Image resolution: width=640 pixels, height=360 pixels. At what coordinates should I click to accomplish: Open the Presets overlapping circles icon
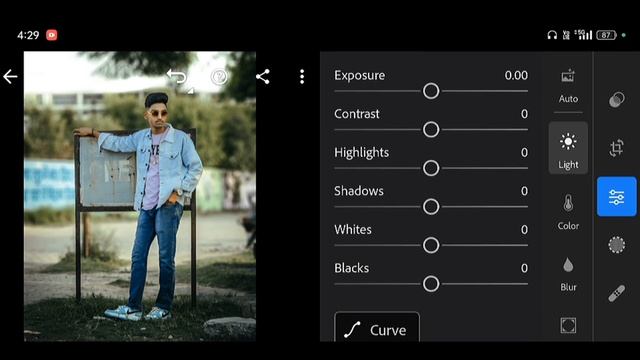[x=616, y=99]
